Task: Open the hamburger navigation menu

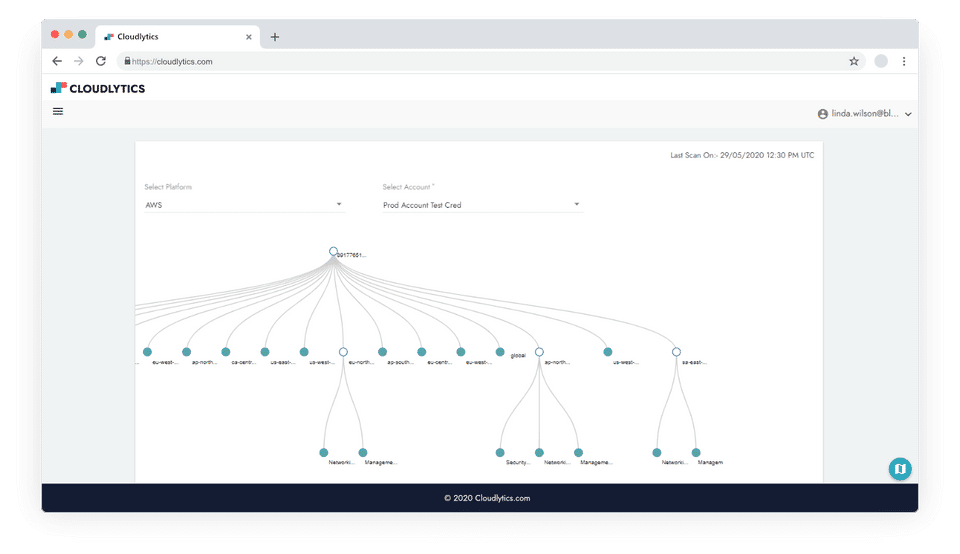Action: coord(58,111)
